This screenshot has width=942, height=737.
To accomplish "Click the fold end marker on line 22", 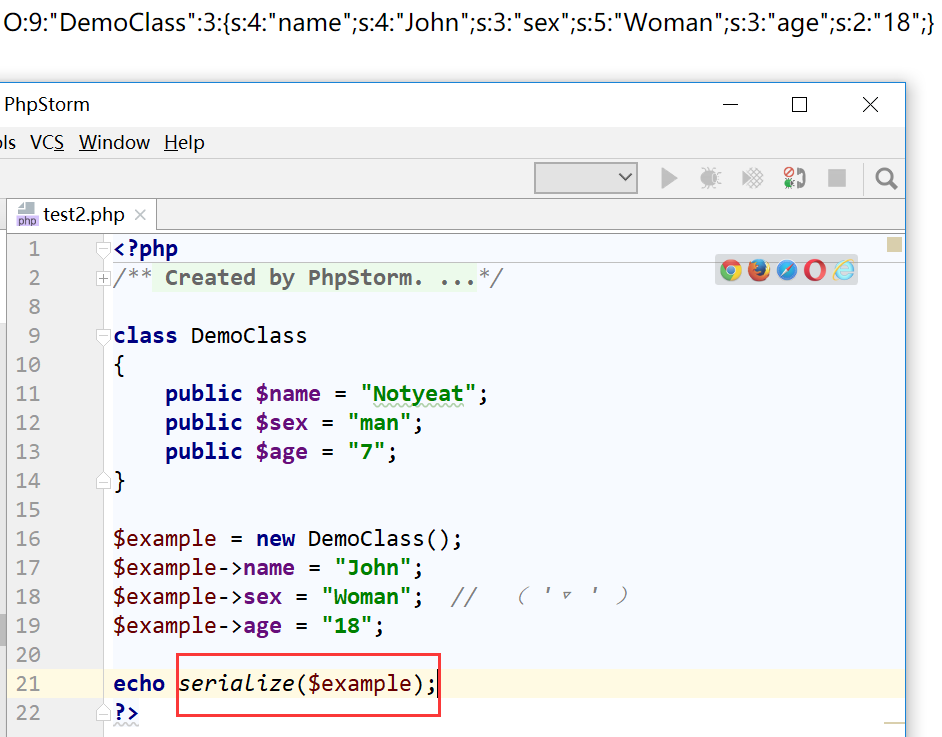I will point(103,712).
